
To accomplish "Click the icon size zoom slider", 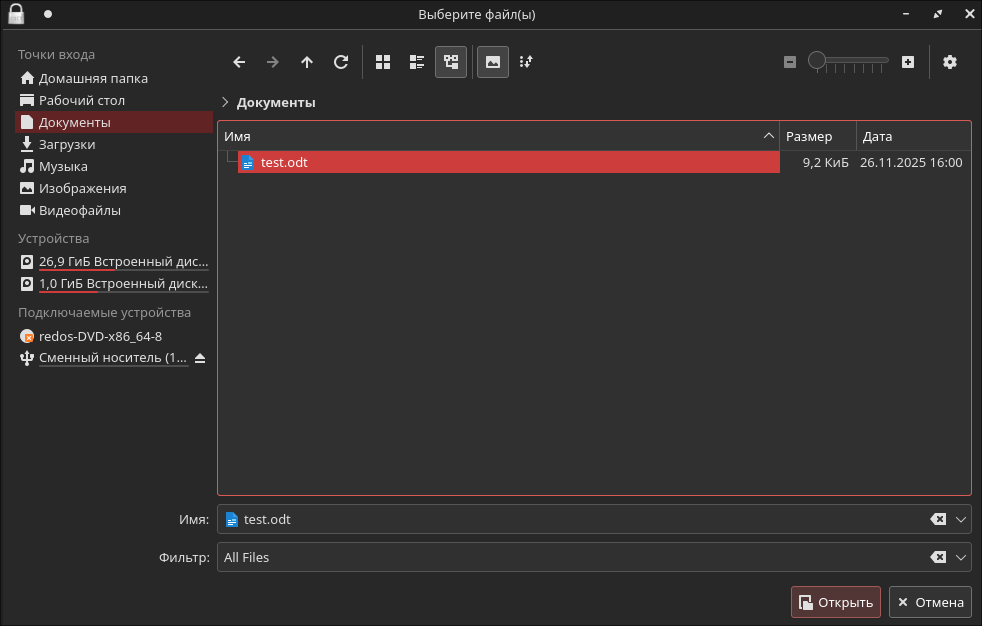I will point(848,62).
